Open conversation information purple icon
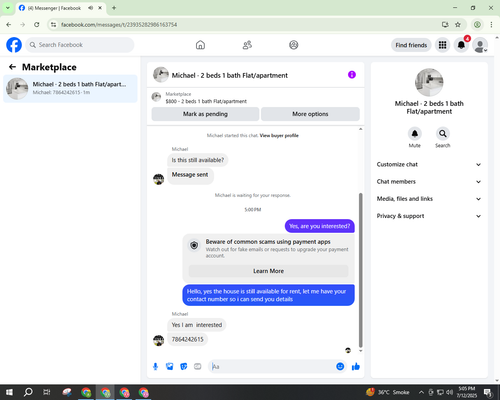500x400 pixels. [x=352, y=75]
